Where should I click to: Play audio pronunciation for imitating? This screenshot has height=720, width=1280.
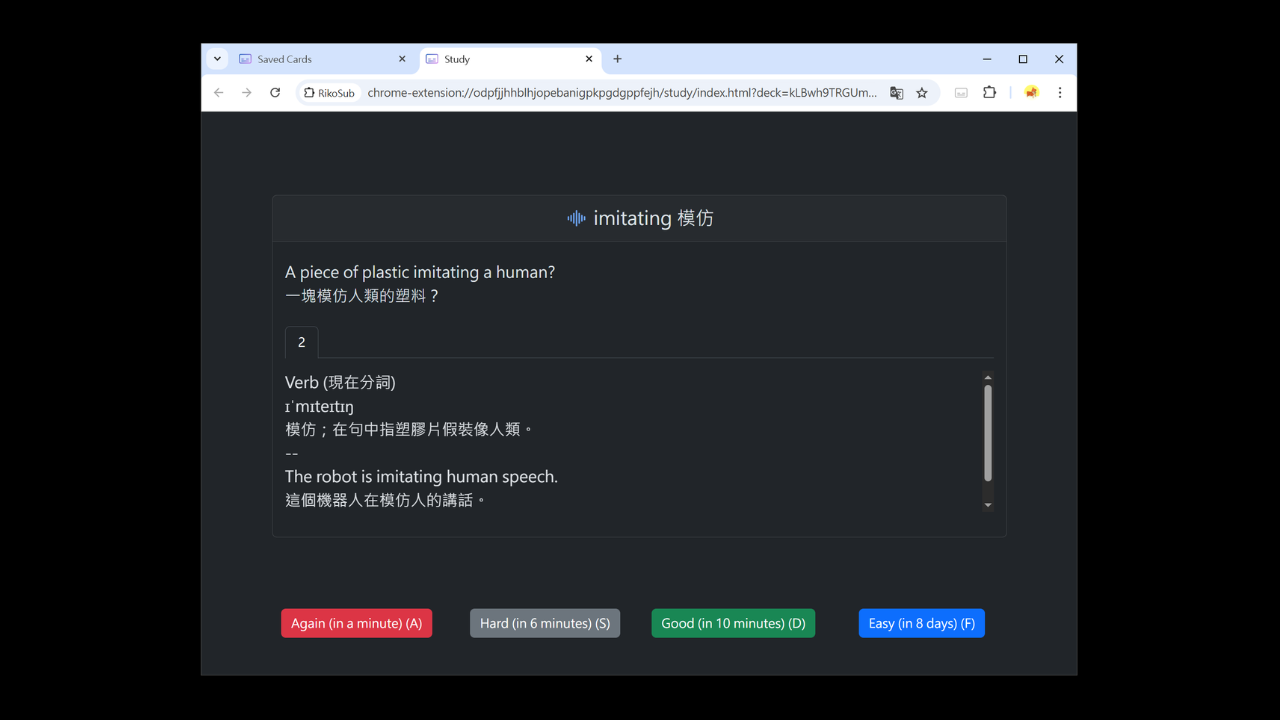(x=576, y=218)
